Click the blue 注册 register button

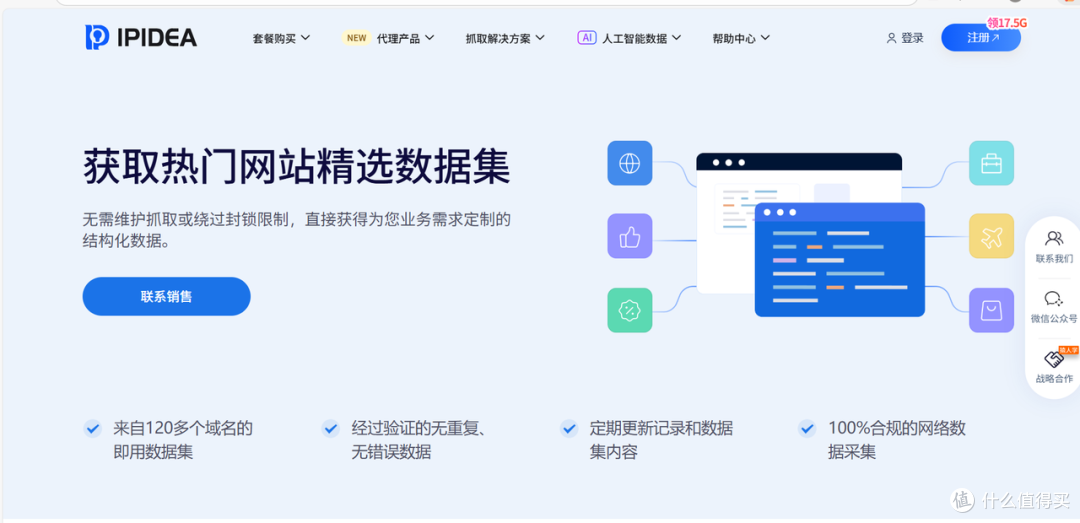coord(981,38)
